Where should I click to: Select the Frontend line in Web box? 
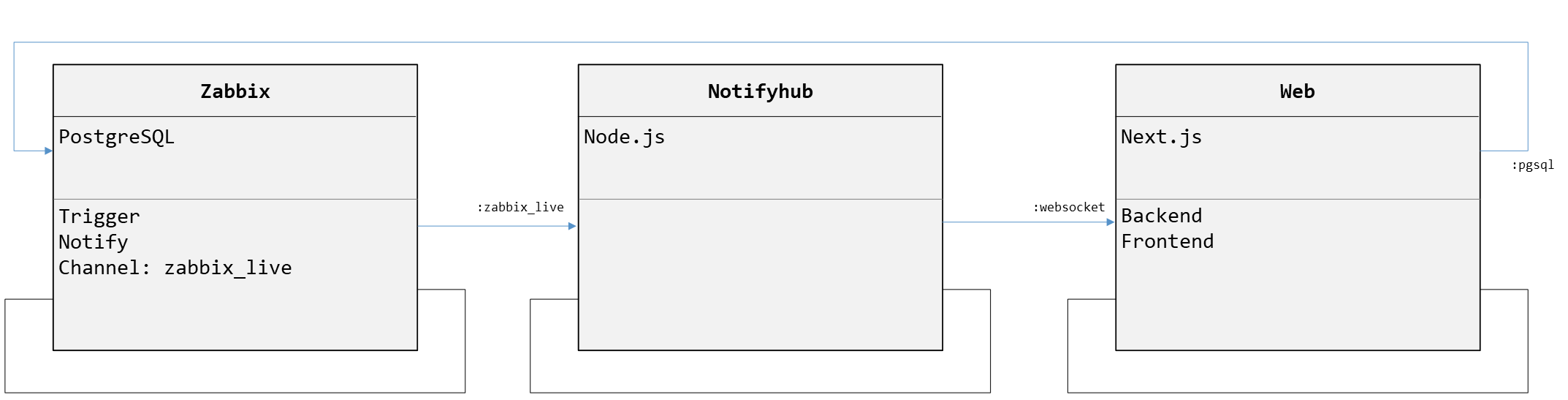point(1167,241)
